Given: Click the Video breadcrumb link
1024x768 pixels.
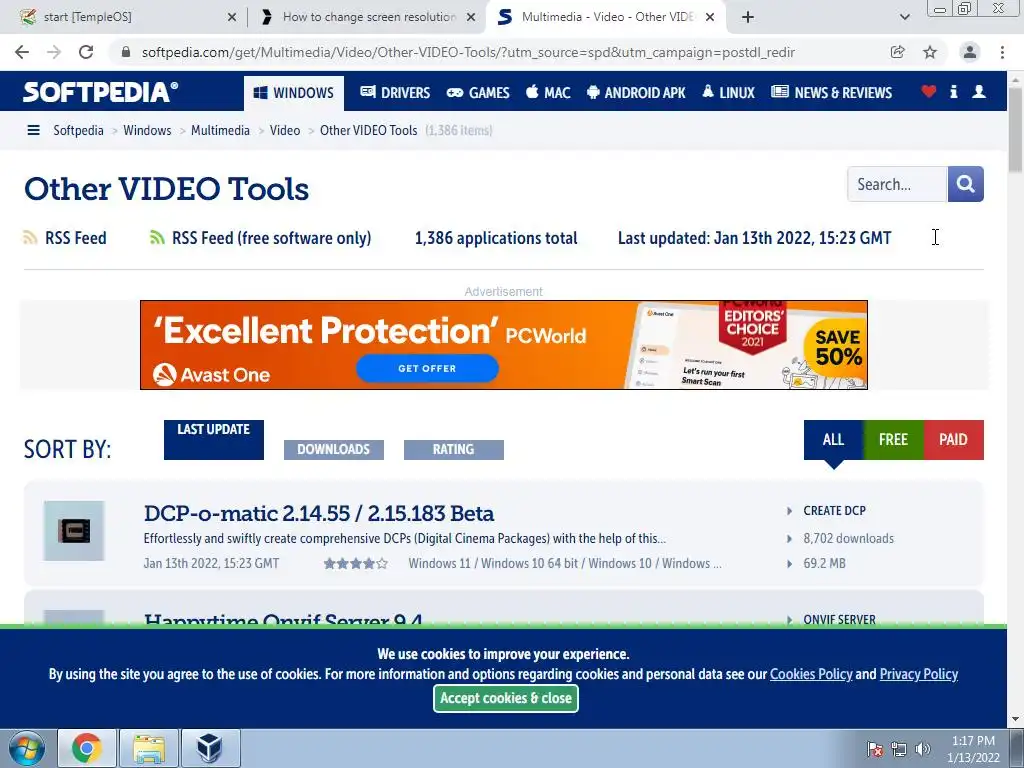Looking at the screenshot, I should [x=285, y=130].
